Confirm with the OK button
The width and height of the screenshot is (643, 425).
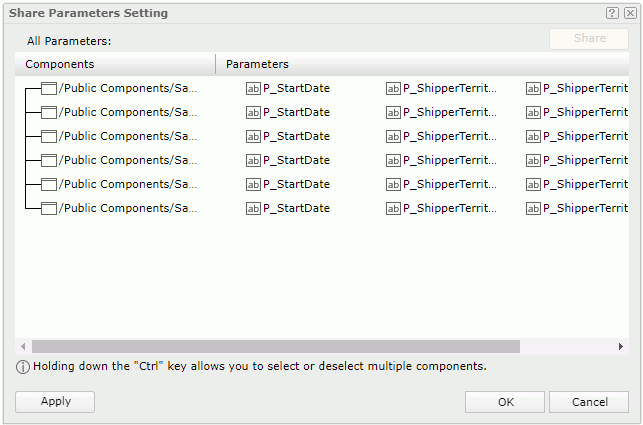tap(505, 402)
